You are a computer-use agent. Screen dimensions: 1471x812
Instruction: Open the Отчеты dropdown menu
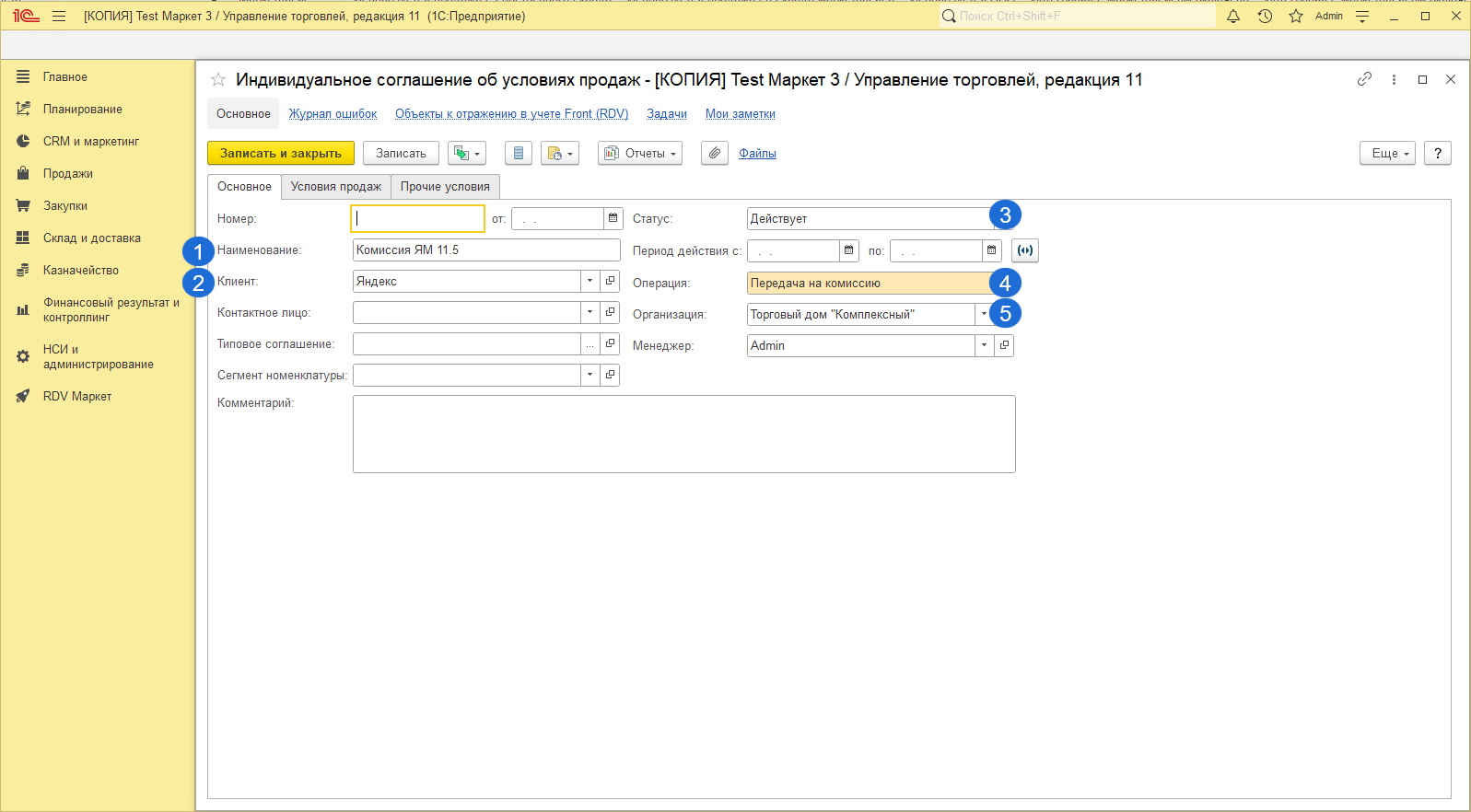pyautogui.click(x=640, y=153)
